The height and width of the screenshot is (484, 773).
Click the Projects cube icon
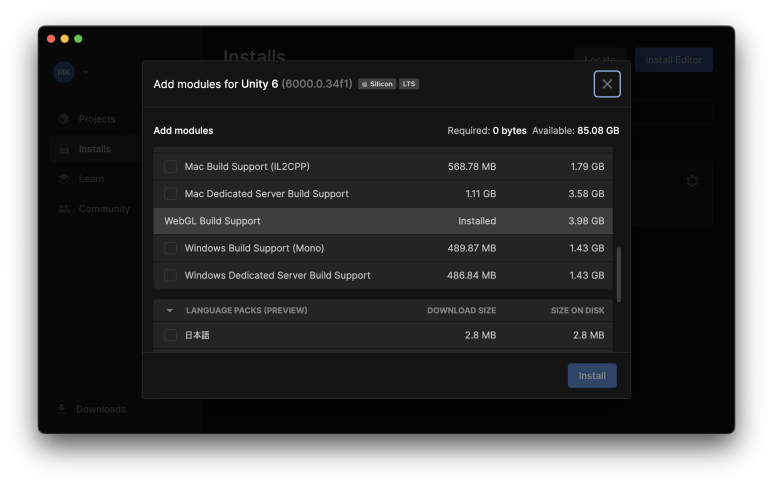(x=64, y=119)
